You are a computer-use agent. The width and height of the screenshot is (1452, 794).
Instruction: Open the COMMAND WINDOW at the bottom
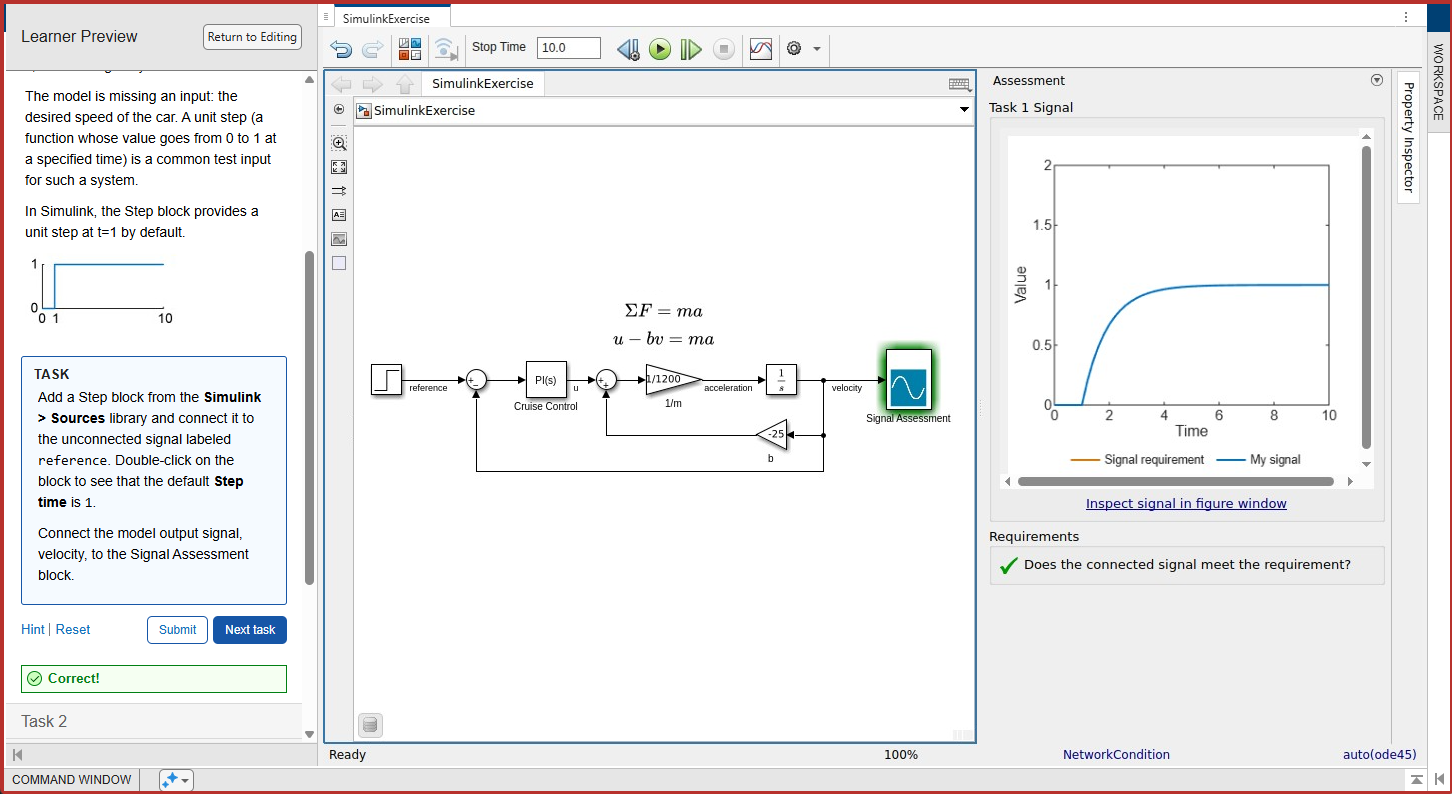tap(71, 779)
